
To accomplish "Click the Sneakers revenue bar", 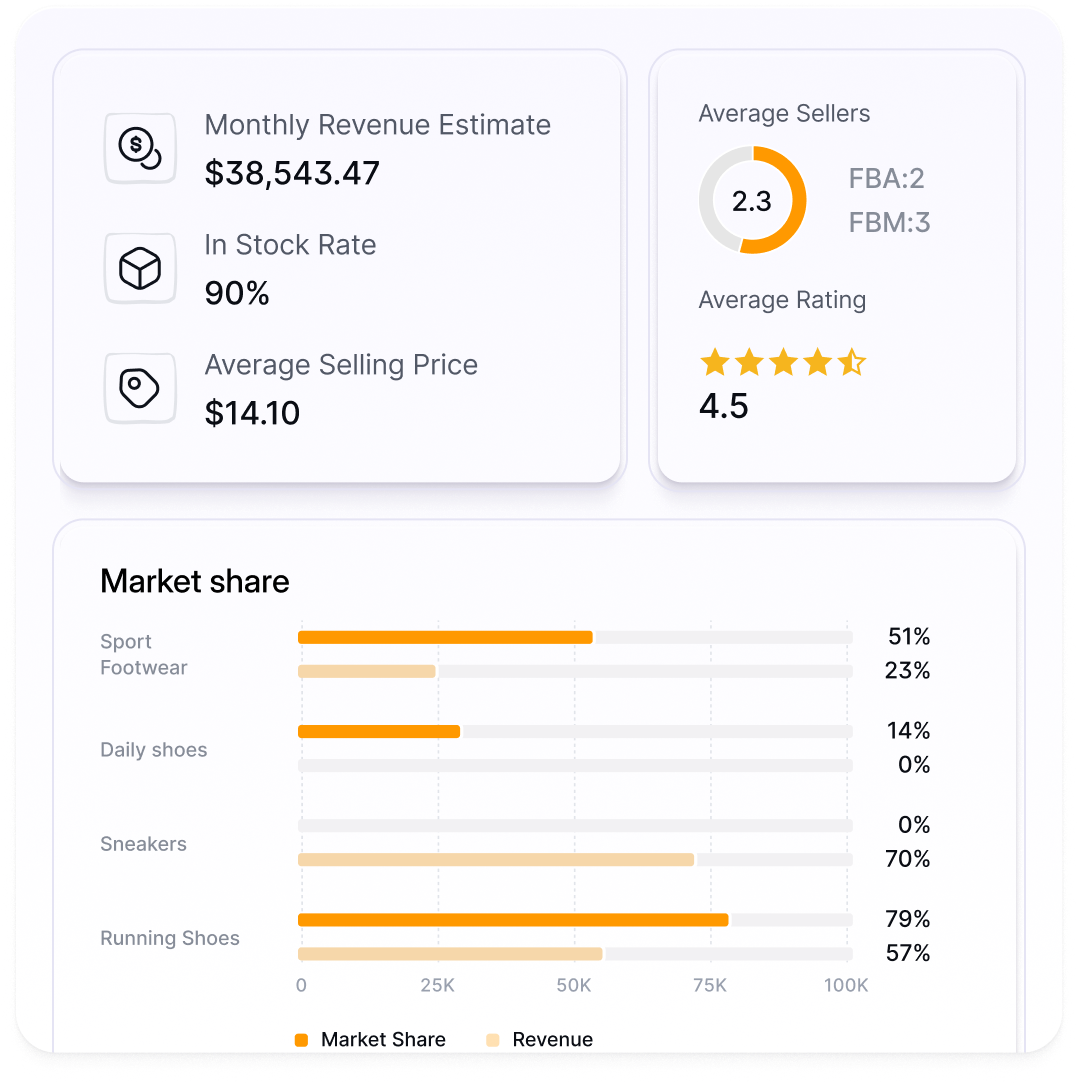I will coord(496,860).
